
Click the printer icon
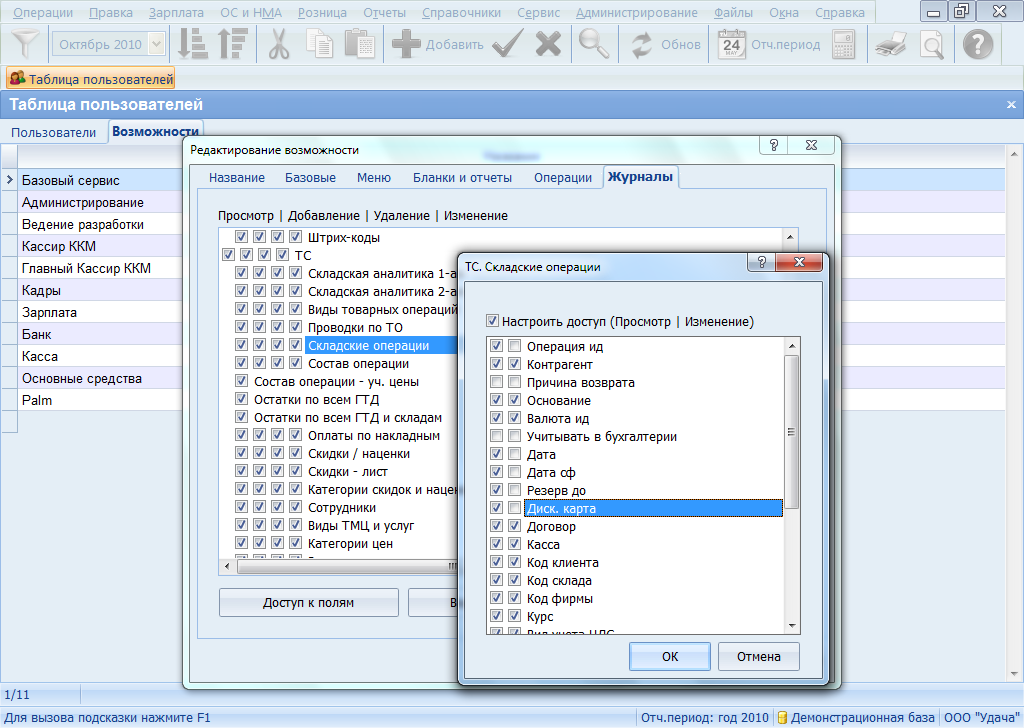890,44
